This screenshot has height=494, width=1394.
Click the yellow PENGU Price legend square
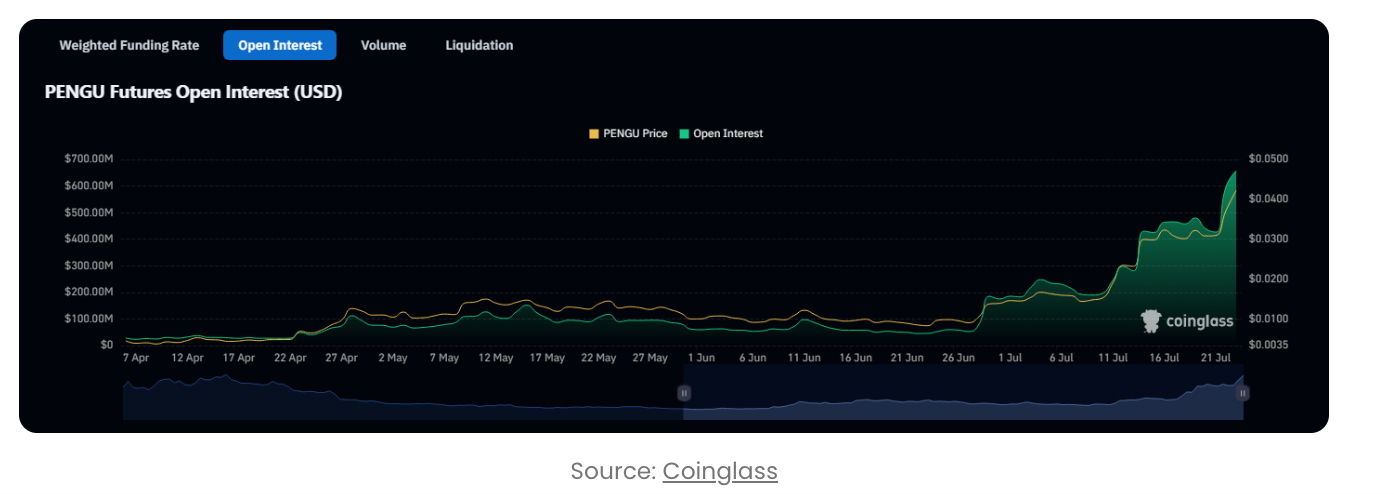(x=594, y=133)
